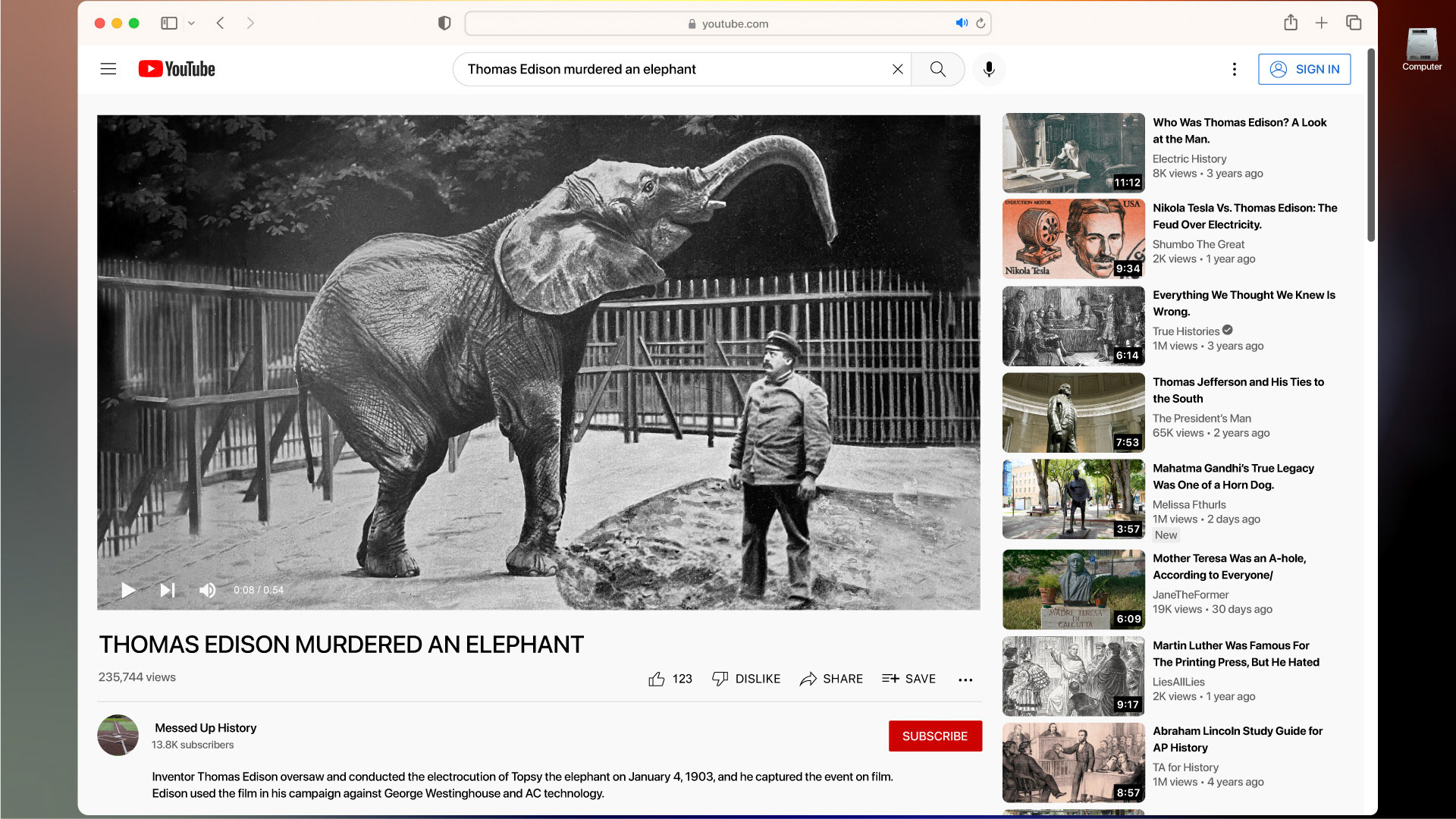The height and width of the screenshot is (819, 1456).
Task: Mute the video player volume
Action: pos(207,590)
